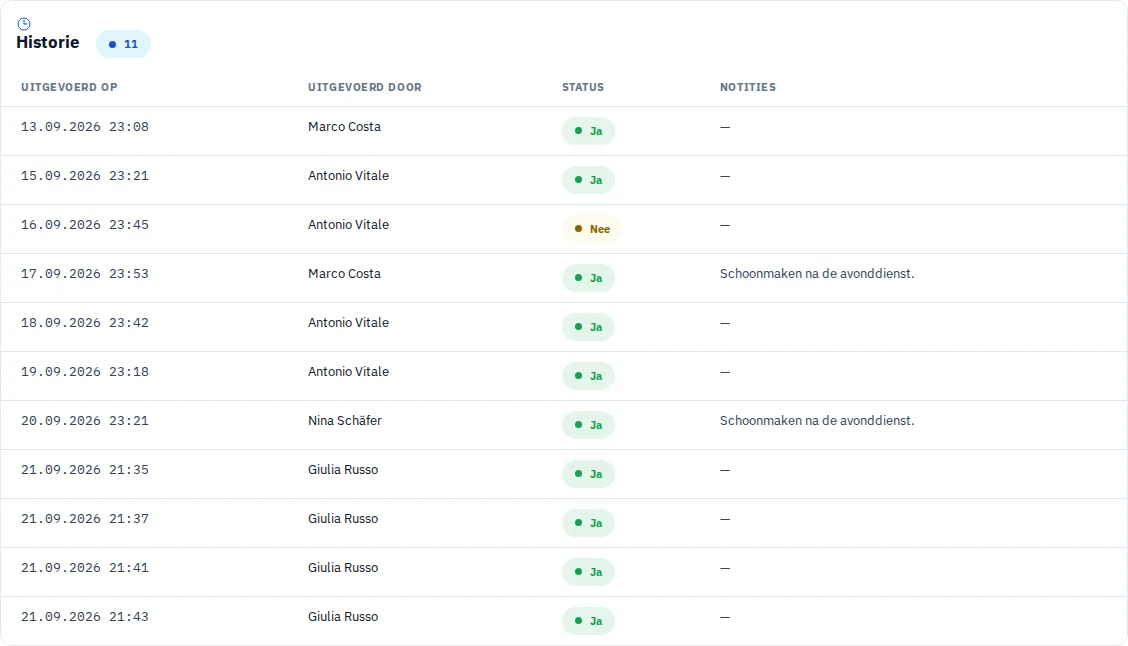Click the Ja status for 19.09.2026

coord(588,376)
